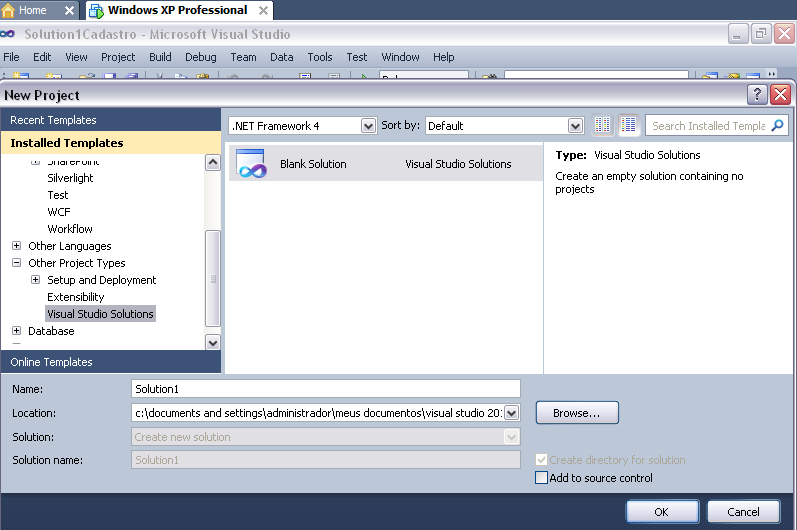Open the Recent Templates section
797x530 pixels.
[x=111, y=120]
